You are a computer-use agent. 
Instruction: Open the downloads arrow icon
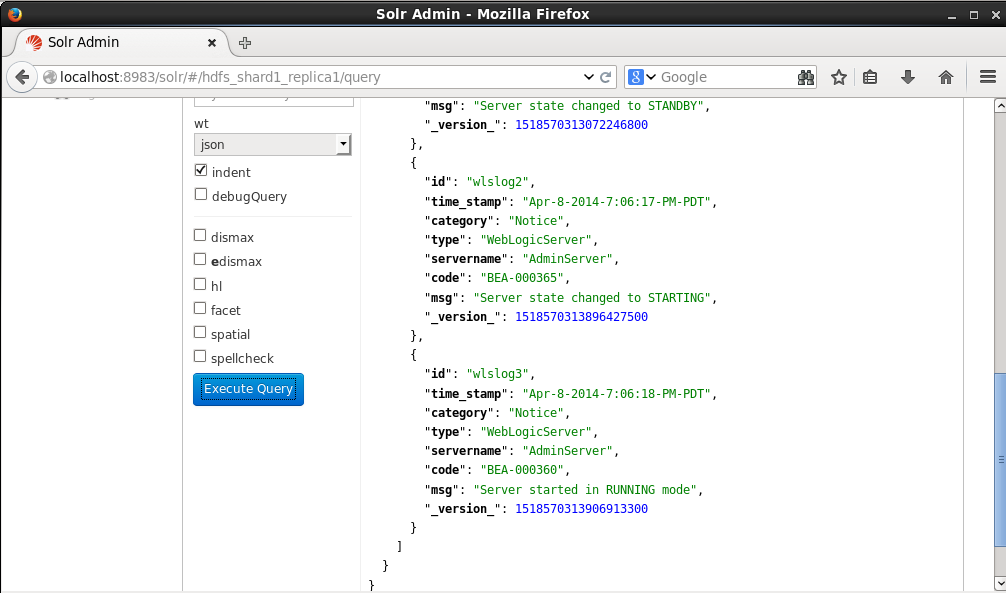pyautogui.click(x=907, y=77)
